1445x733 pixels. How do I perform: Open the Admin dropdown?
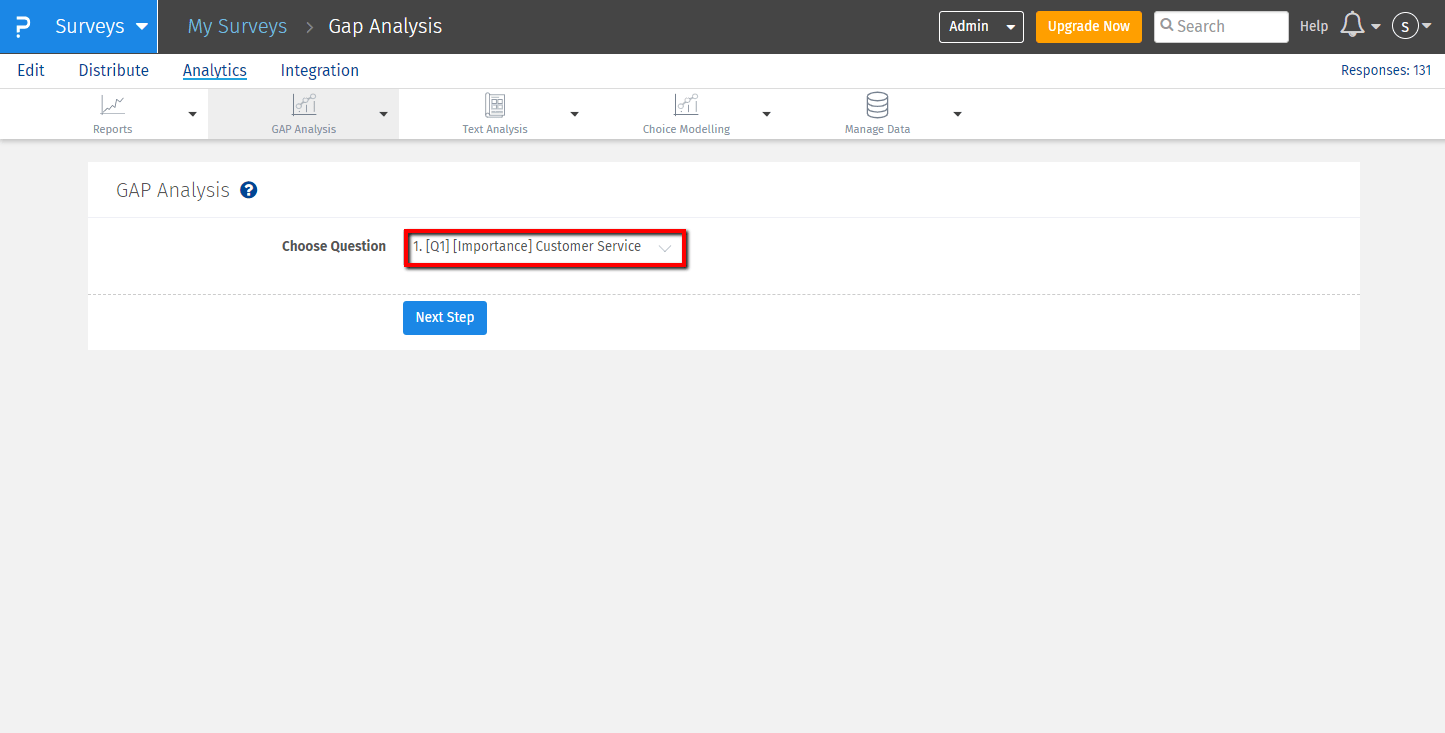(980, 27)
